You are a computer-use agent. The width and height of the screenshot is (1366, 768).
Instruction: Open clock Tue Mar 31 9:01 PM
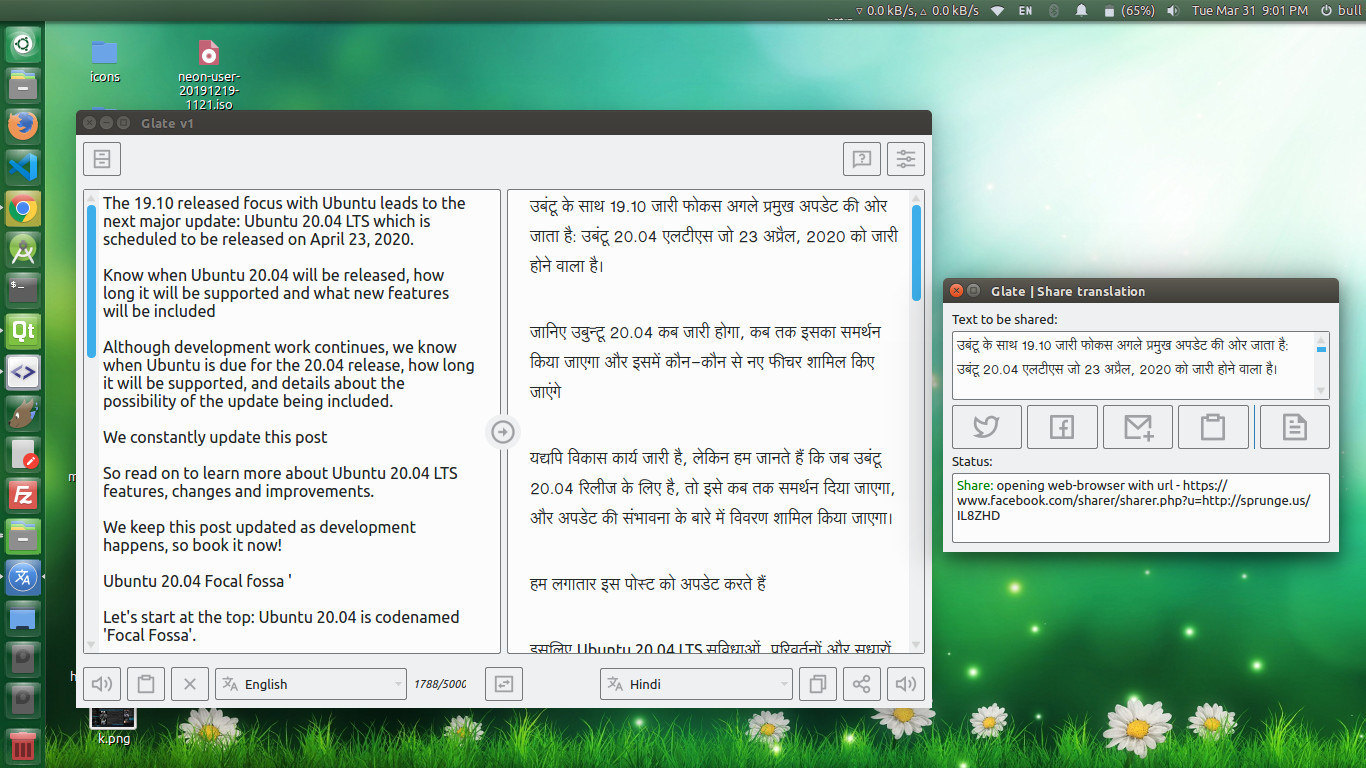pos(1249,11)
